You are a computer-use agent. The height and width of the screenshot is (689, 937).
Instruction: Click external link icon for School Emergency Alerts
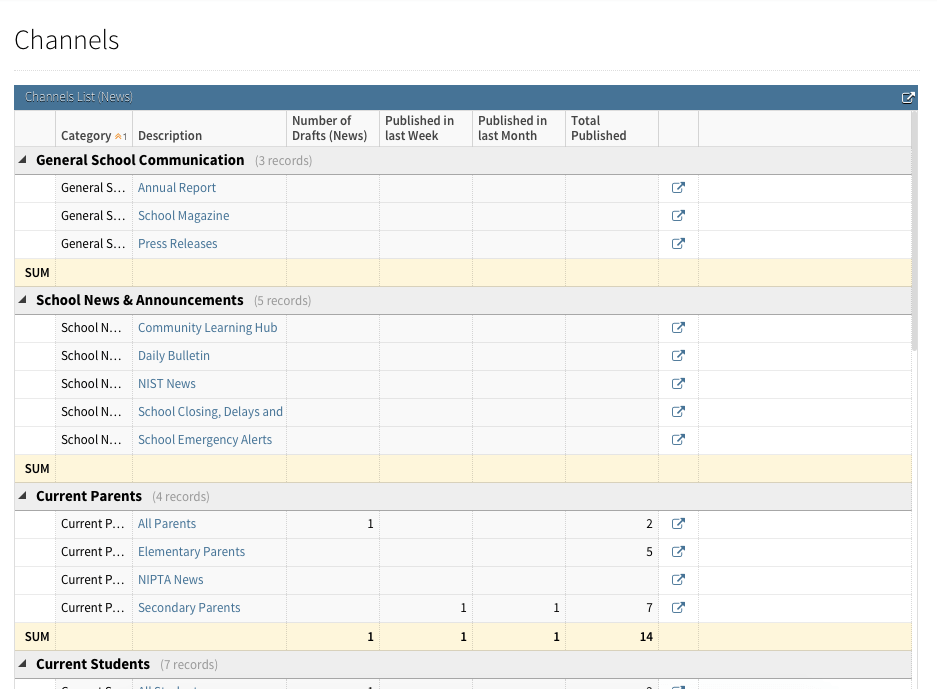pos(678,440)
